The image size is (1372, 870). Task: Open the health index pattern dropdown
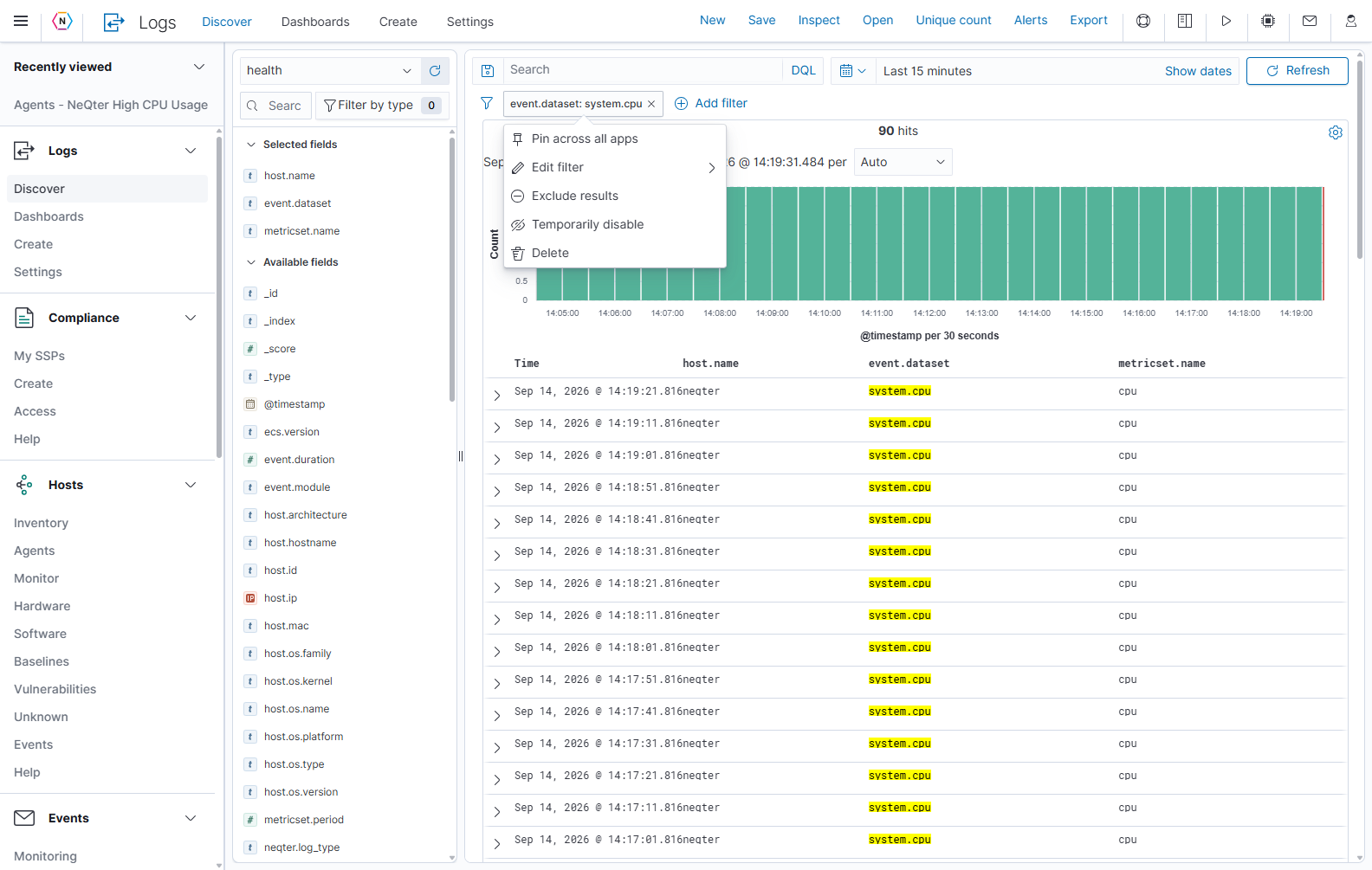click(x=330, y=71)
